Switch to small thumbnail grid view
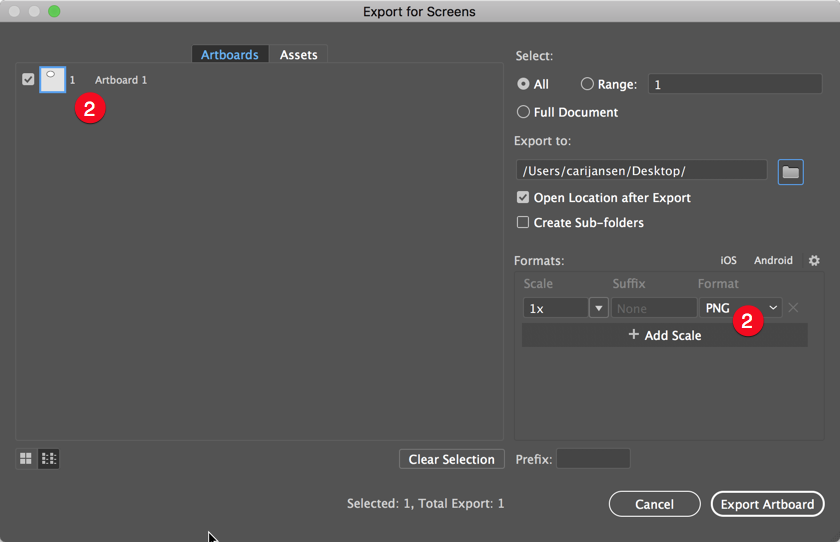This screenshot has height=542, width=840. (25, 459)
